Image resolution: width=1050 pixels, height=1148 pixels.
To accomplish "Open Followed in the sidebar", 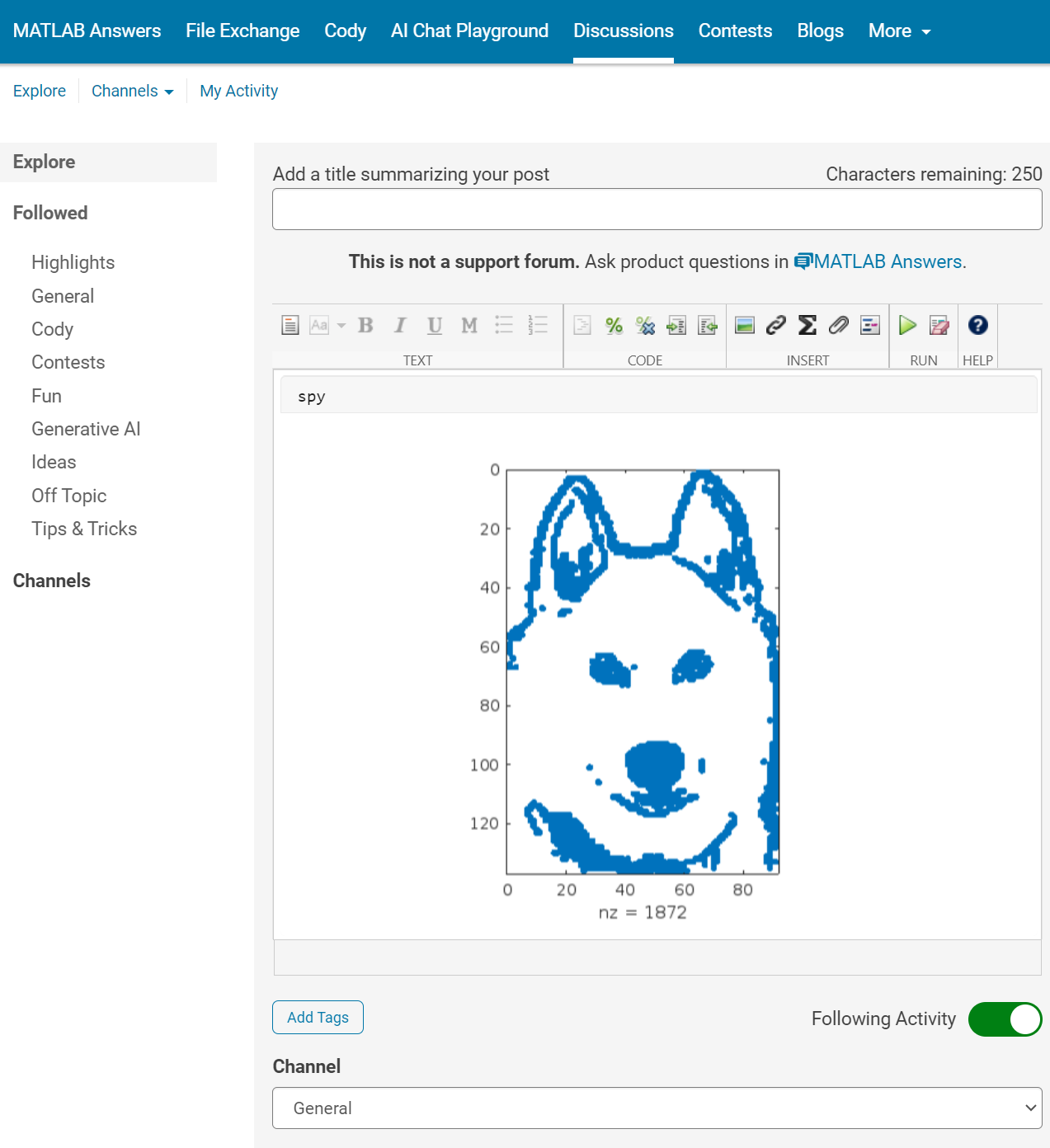I will coord(50,213).
